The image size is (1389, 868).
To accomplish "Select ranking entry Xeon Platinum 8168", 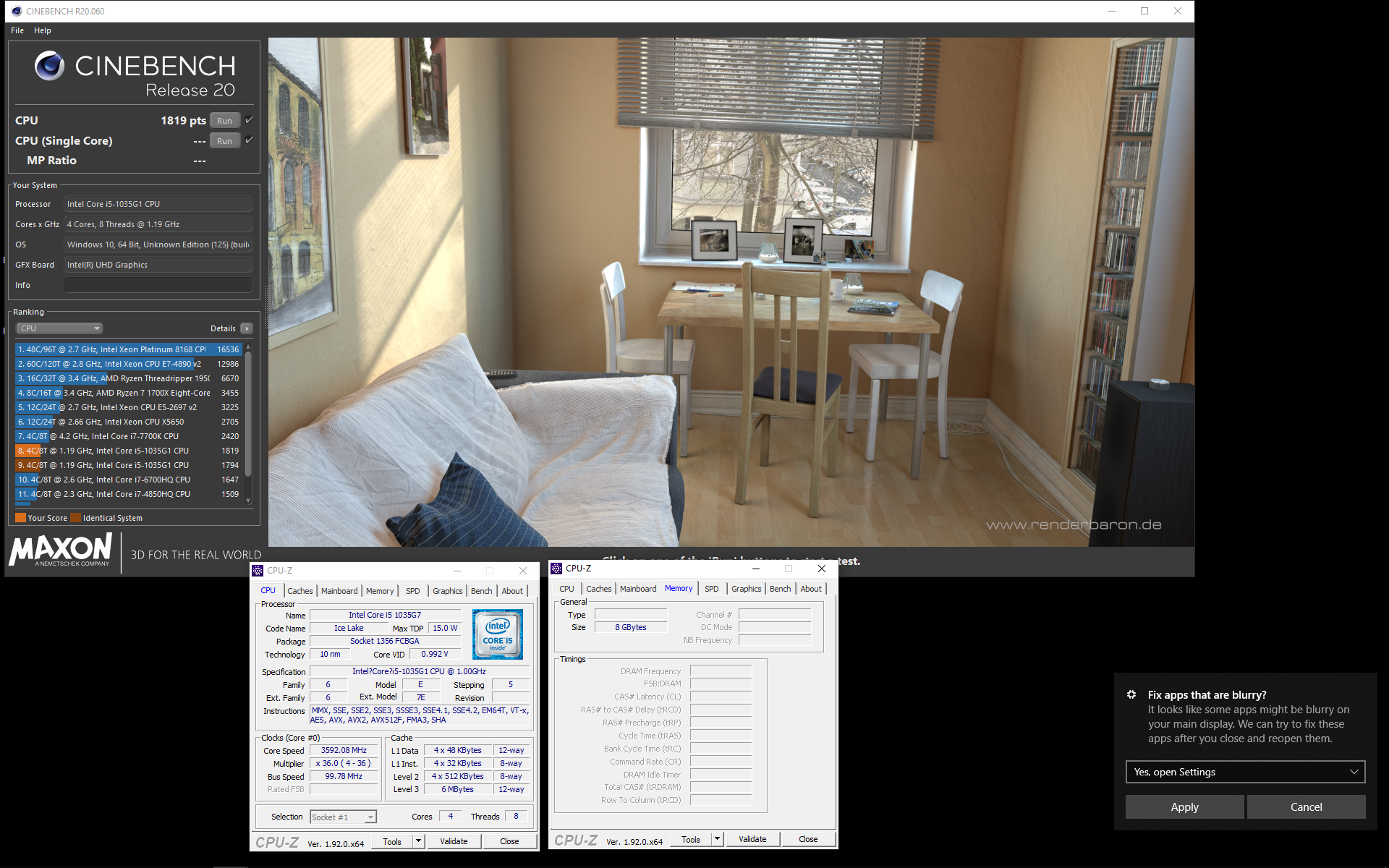I will point(128,349).
